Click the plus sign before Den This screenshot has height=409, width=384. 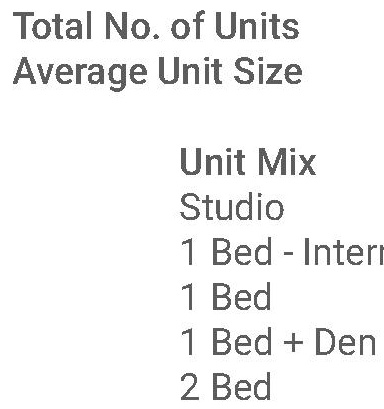tap(293, 343)
